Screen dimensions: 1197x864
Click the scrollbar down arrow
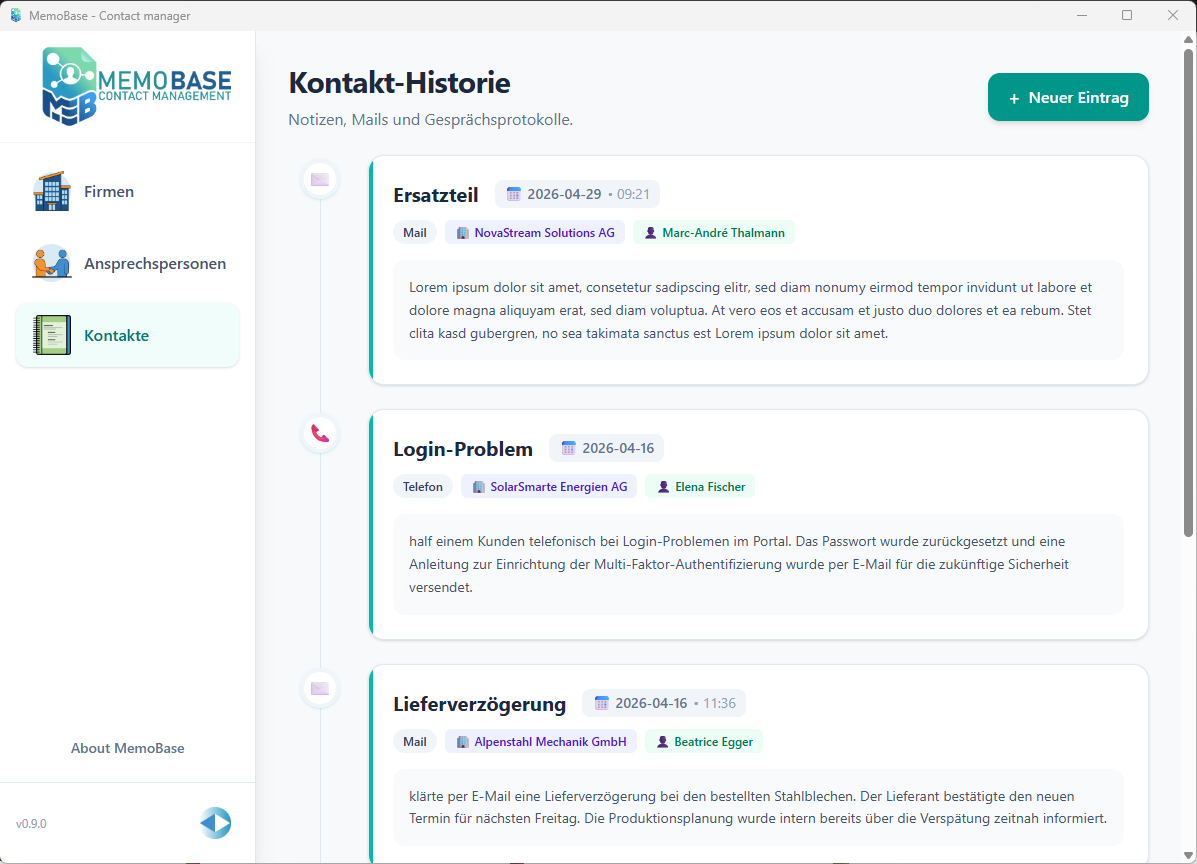(x=1189, y=855)
